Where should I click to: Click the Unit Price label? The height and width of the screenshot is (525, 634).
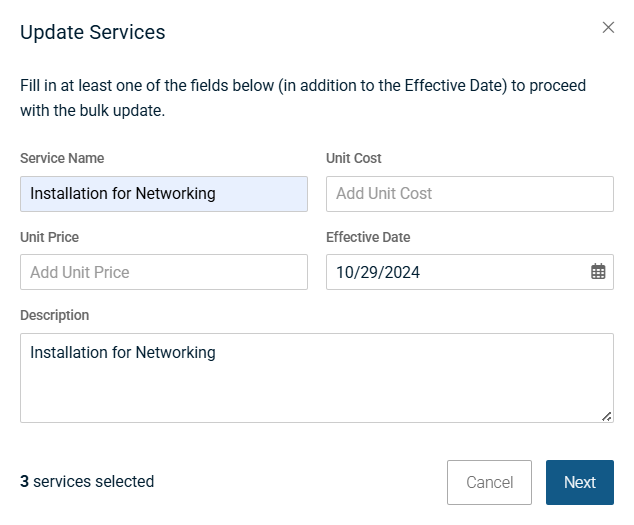tap(49, 237)
